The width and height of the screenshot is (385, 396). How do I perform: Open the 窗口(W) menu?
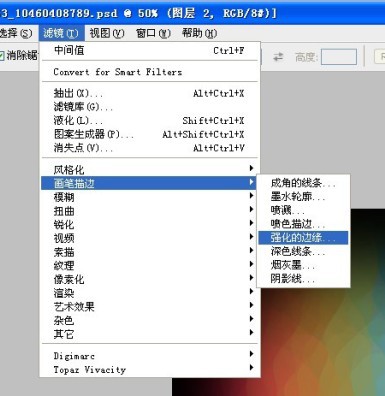coord(153,33)
